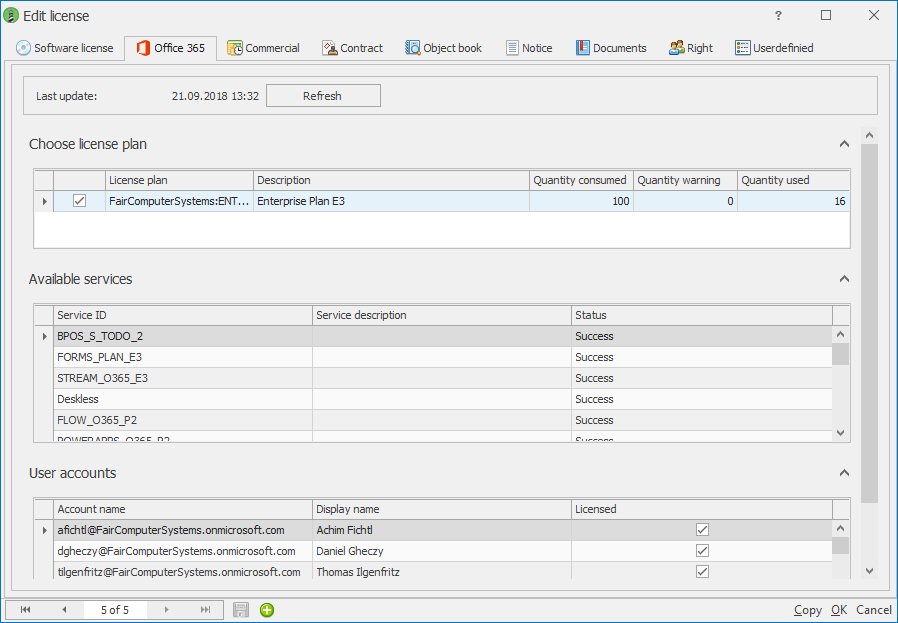Click the Cancel button

point(874,610)
